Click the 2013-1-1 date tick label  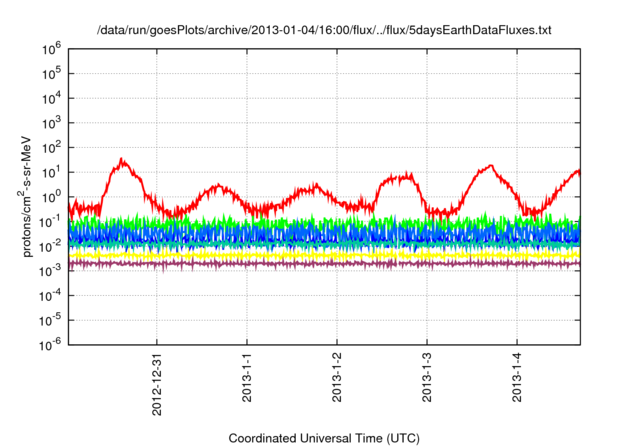(247, 377)
